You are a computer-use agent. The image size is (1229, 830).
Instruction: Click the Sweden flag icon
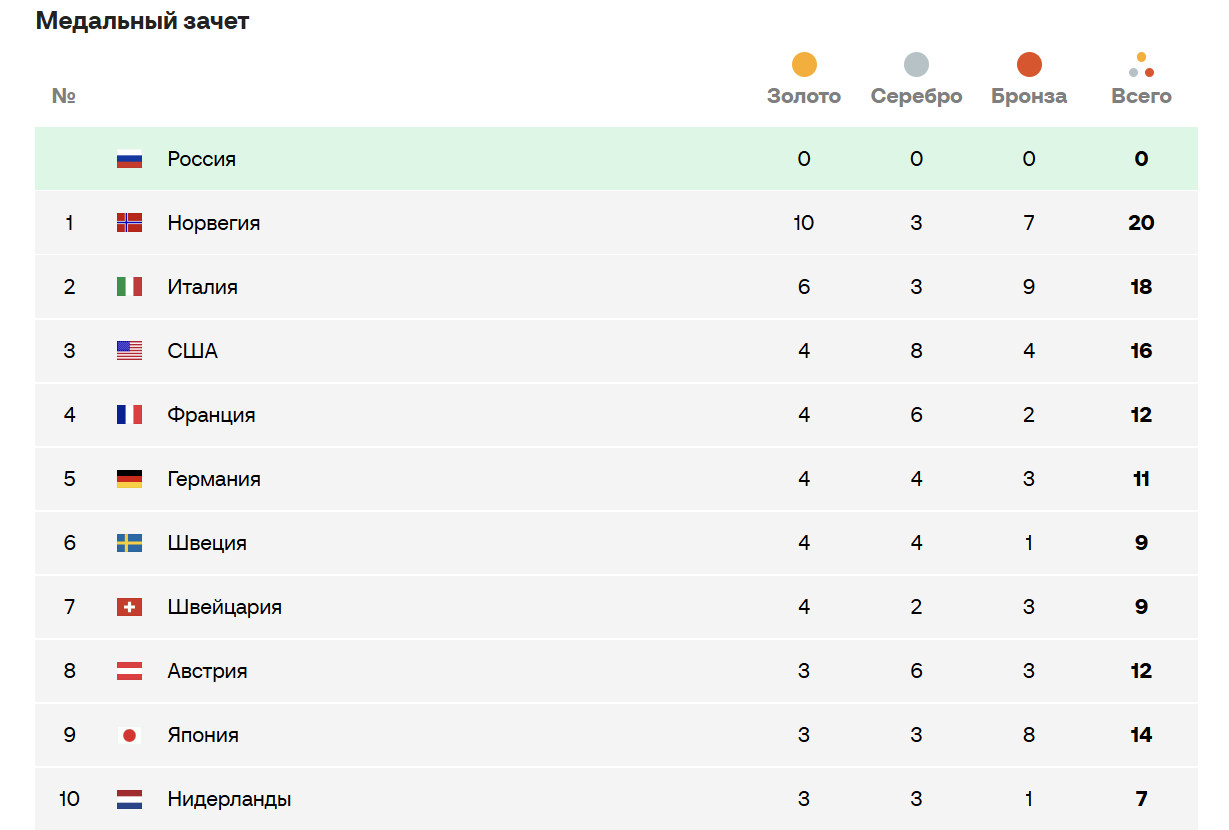[x=129, y=543]
